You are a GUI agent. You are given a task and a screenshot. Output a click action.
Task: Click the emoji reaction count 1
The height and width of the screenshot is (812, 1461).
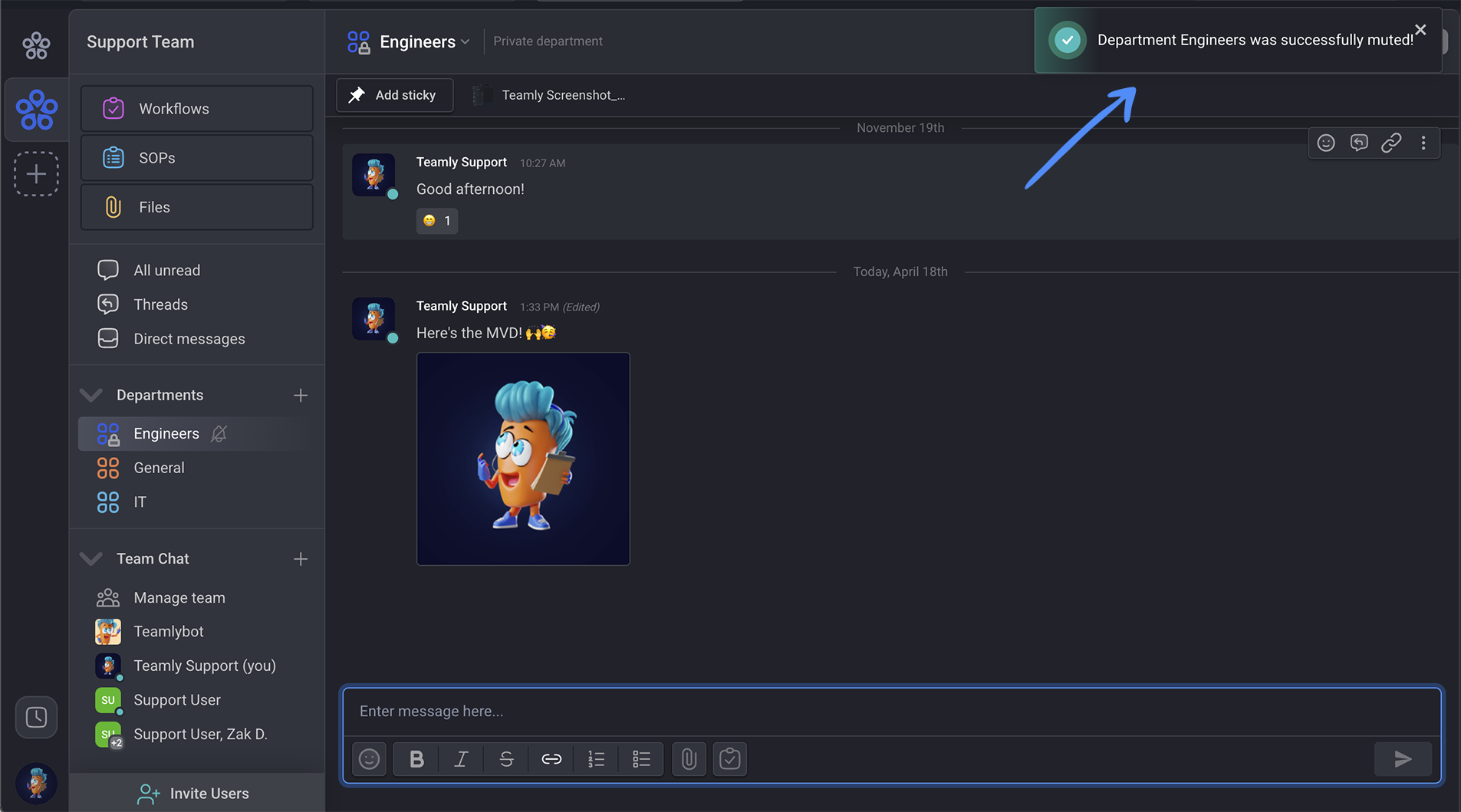pyautogui.click(x=437, y=221)
